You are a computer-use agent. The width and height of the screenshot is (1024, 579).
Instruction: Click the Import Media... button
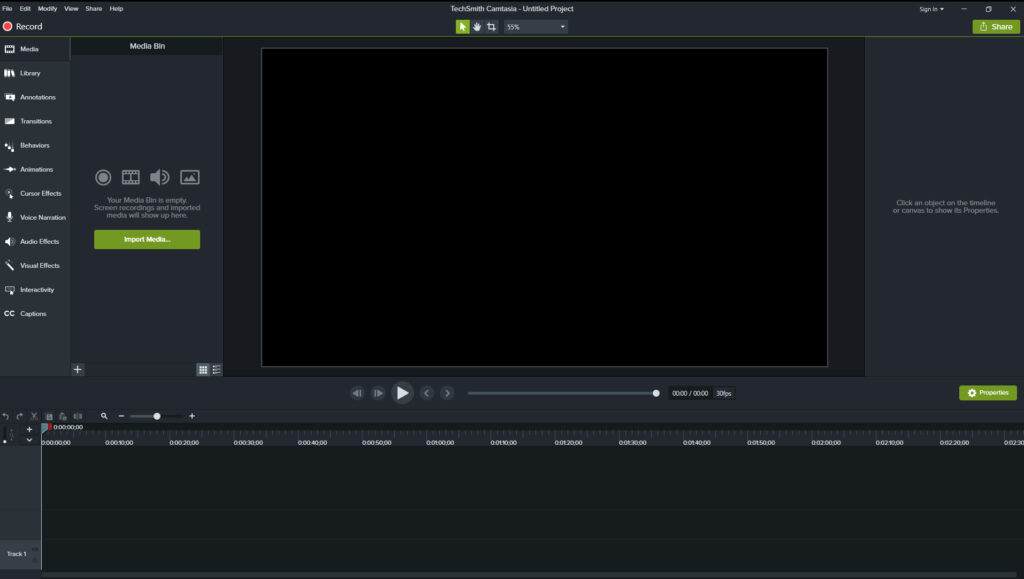pos(147,240)
